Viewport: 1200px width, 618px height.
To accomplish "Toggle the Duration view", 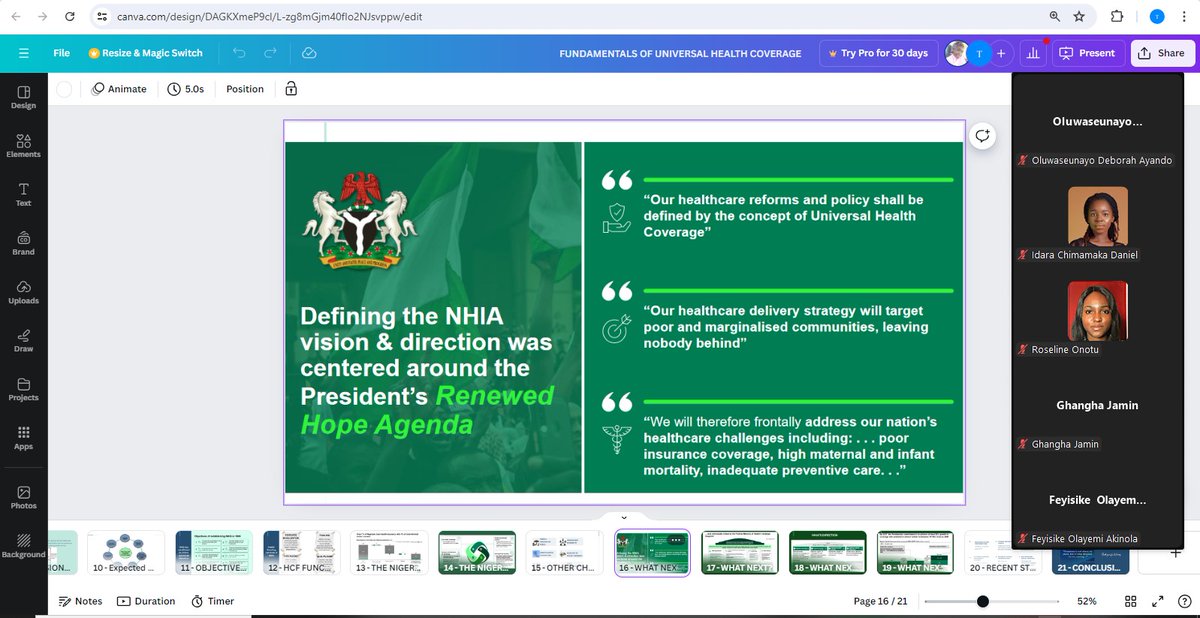I will tap(146, 601).
